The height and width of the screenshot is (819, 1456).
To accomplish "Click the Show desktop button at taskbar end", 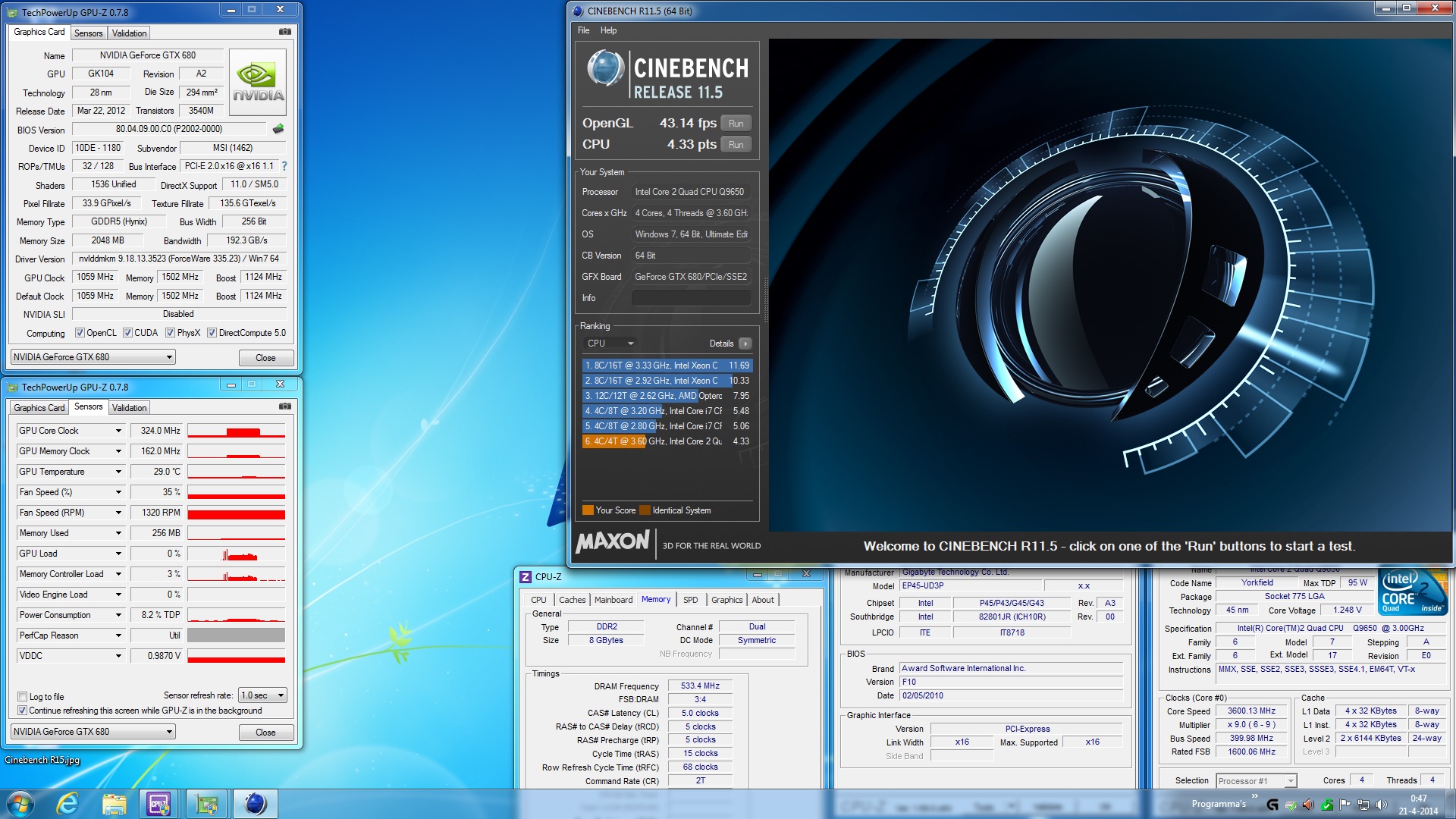I will click(1450, 804).
